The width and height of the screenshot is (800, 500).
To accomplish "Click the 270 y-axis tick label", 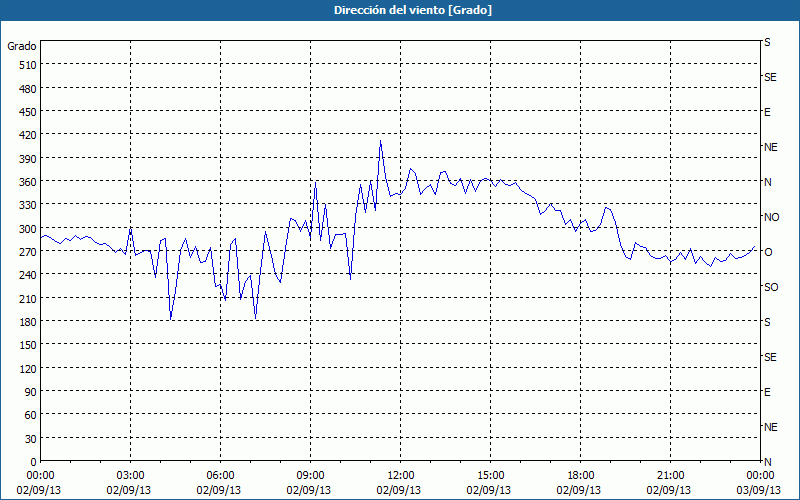I will [x=28, y=252].
